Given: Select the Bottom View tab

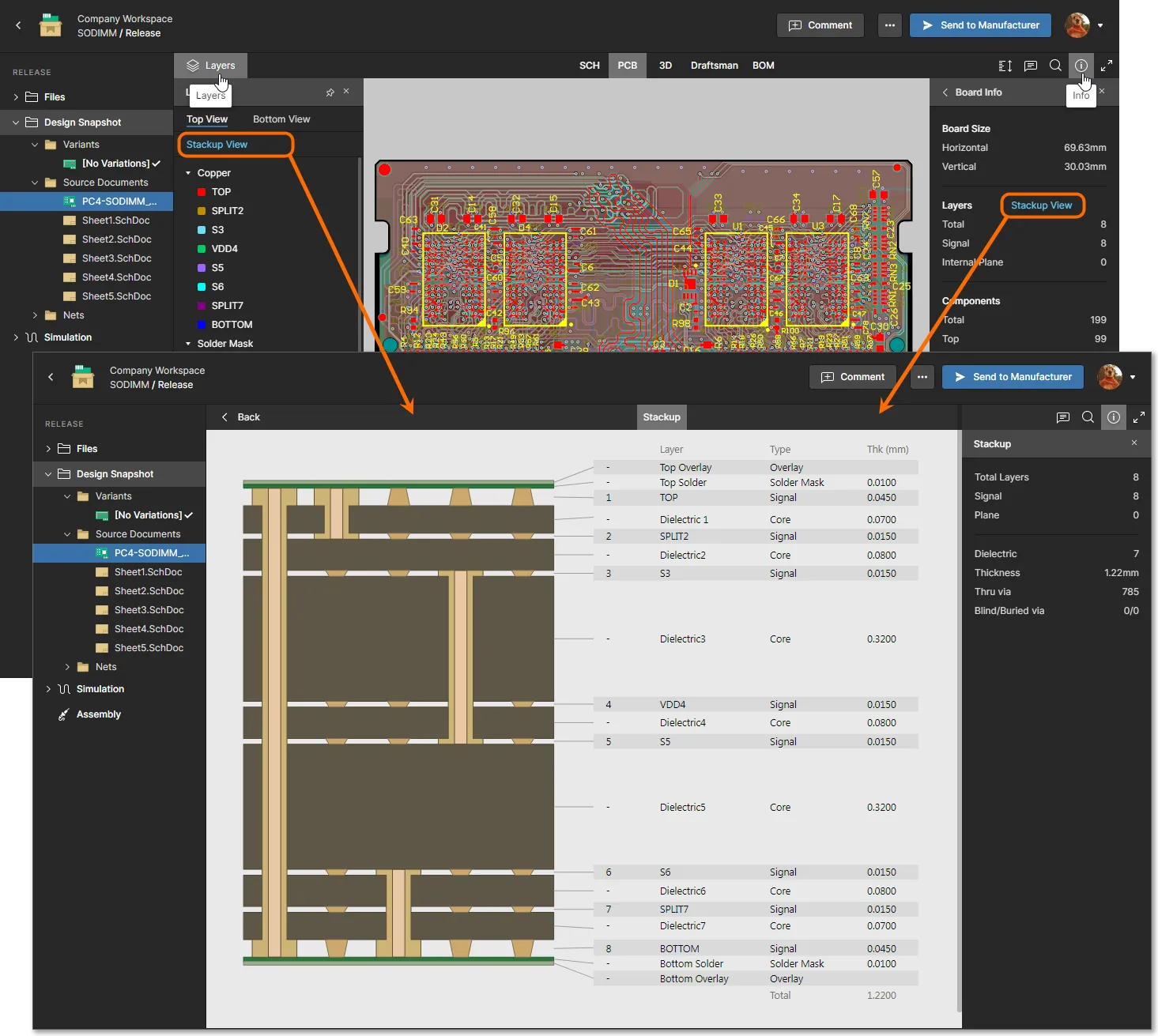Looking at the screenshot, I should coord(281,119).
